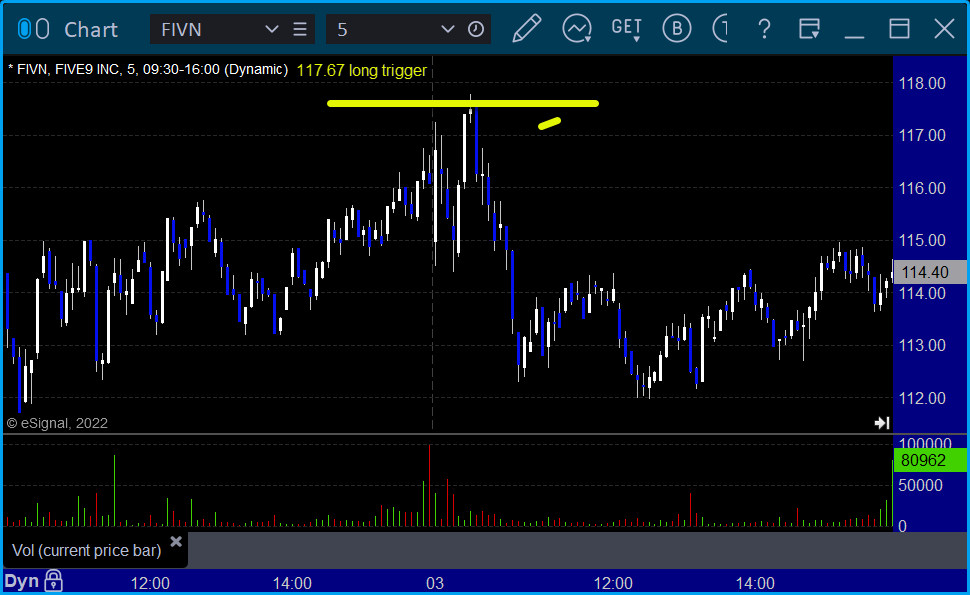
Task: Click the 03 date label on time axis
Action: tap(435, 583)
